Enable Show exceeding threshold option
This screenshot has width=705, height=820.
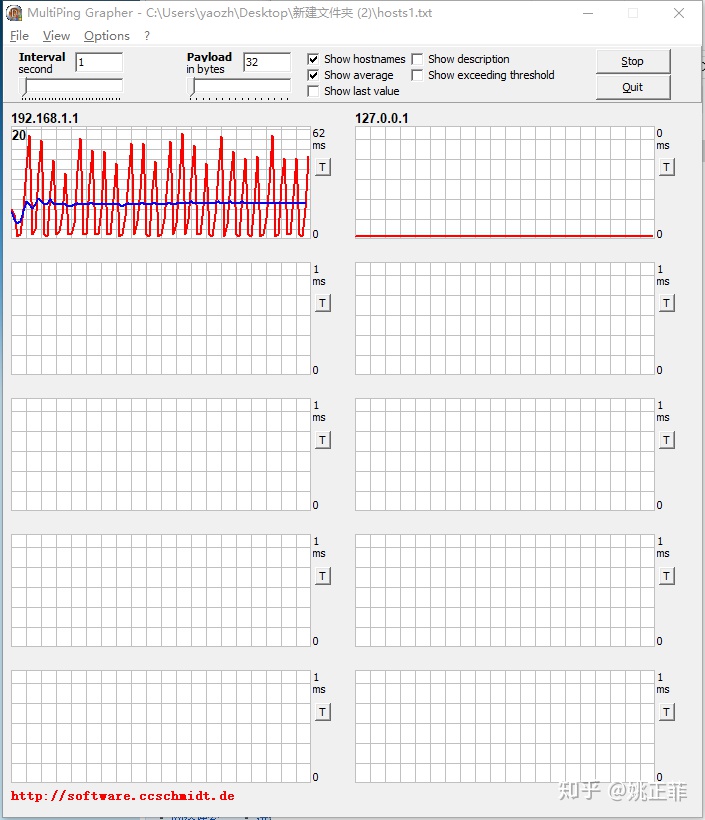pyautogui.click(x=418, y=75)
